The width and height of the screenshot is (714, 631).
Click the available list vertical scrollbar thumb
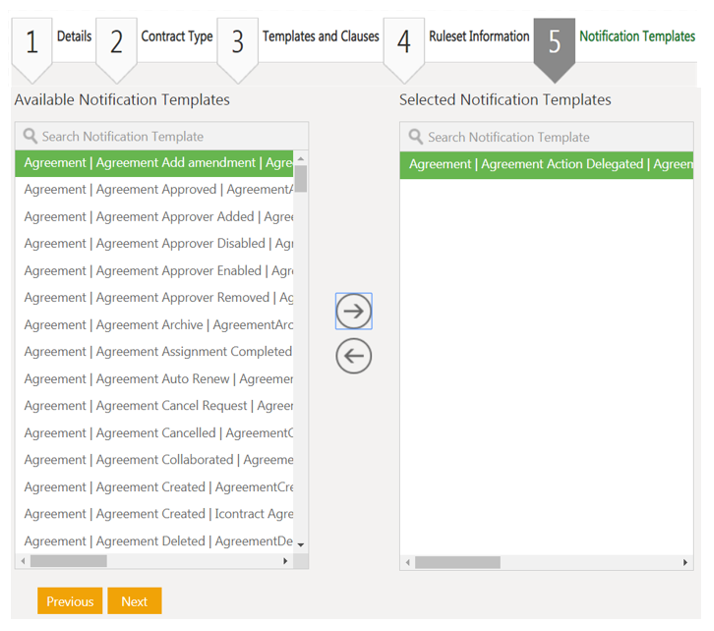coord(301,178)
